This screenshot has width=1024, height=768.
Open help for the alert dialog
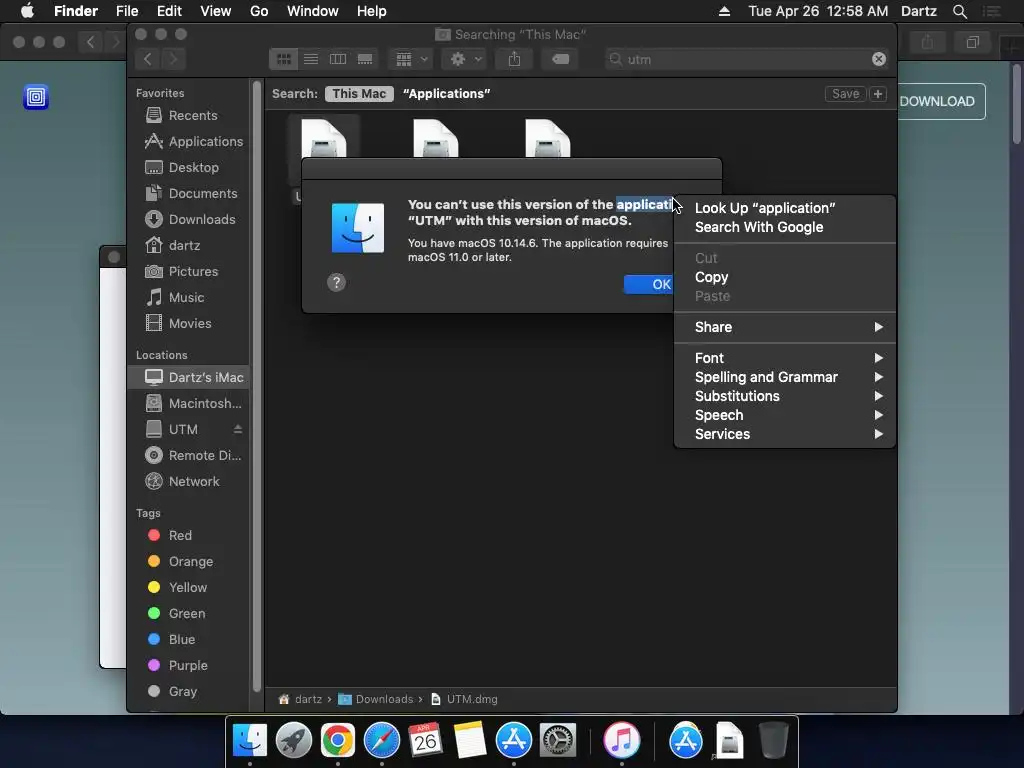tap(336, 283)
